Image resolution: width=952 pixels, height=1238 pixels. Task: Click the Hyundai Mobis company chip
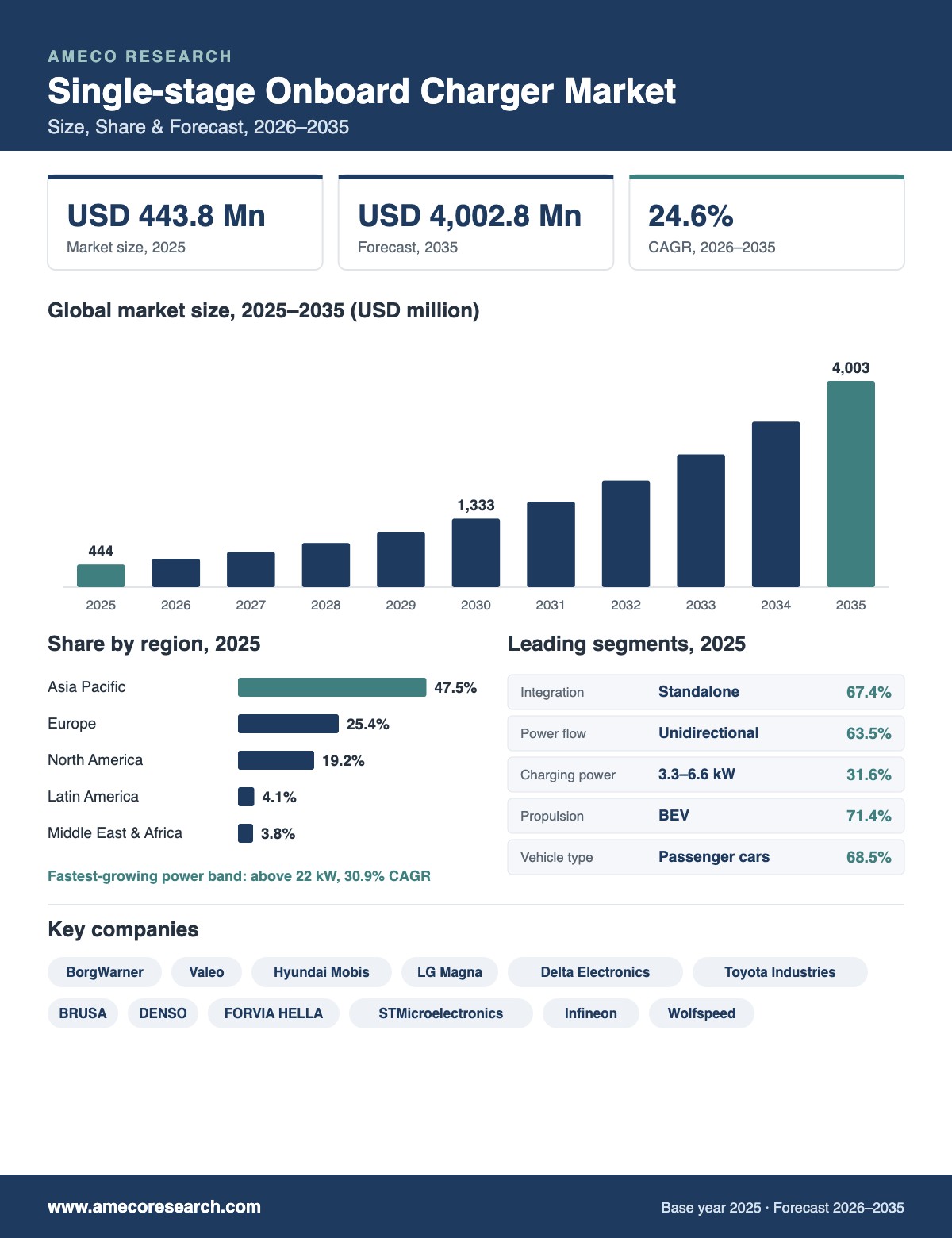coord(321,972)
